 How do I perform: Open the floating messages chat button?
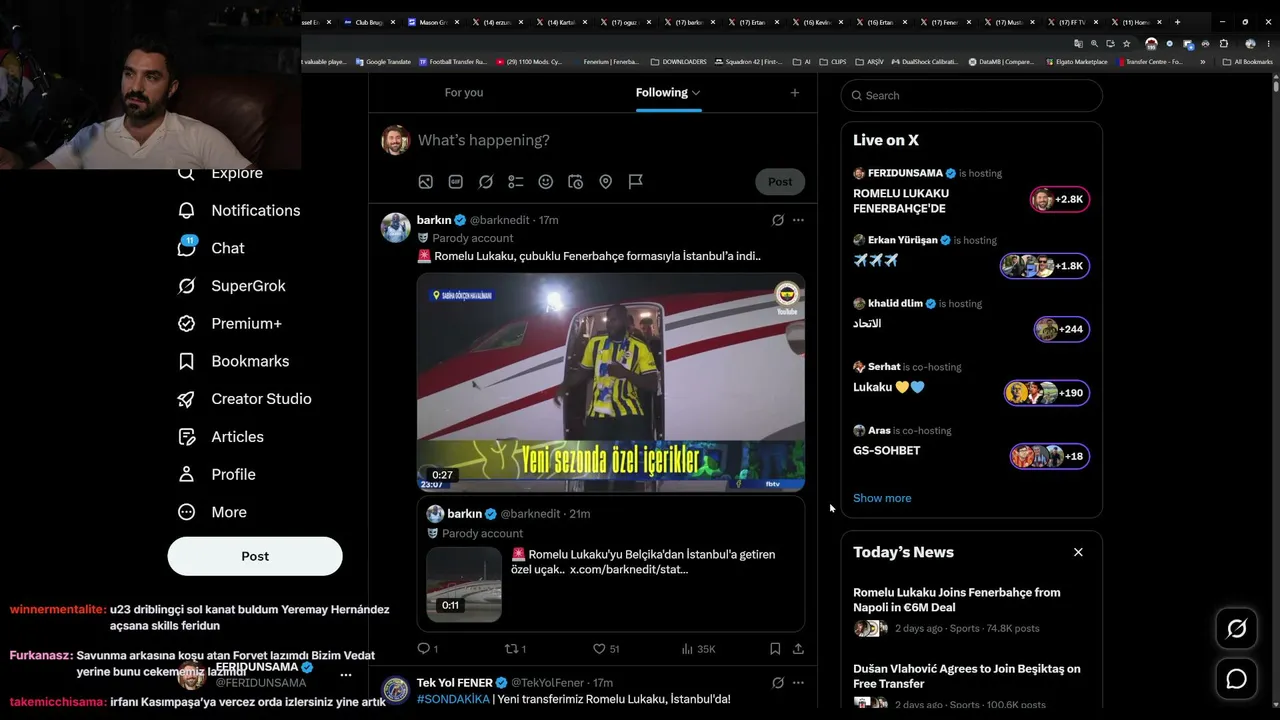tap(1237, 680)
